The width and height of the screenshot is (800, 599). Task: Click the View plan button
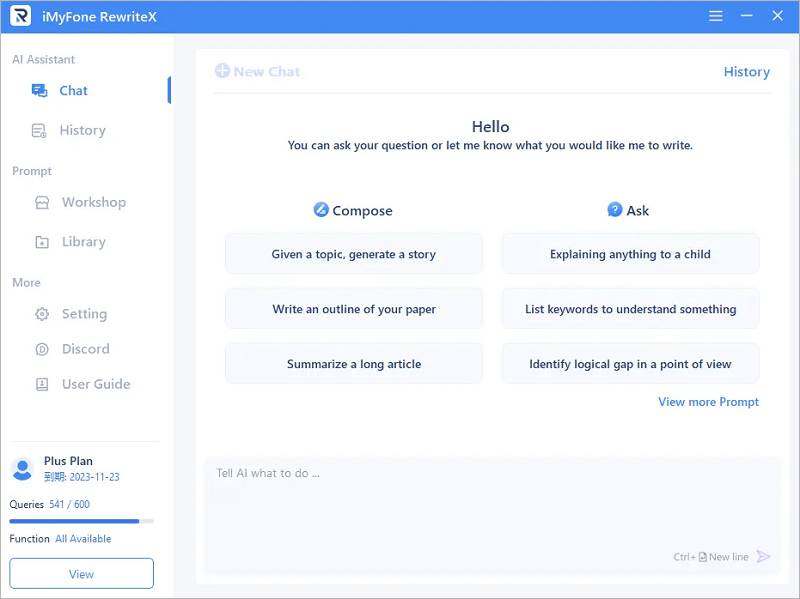coord(81,573)
